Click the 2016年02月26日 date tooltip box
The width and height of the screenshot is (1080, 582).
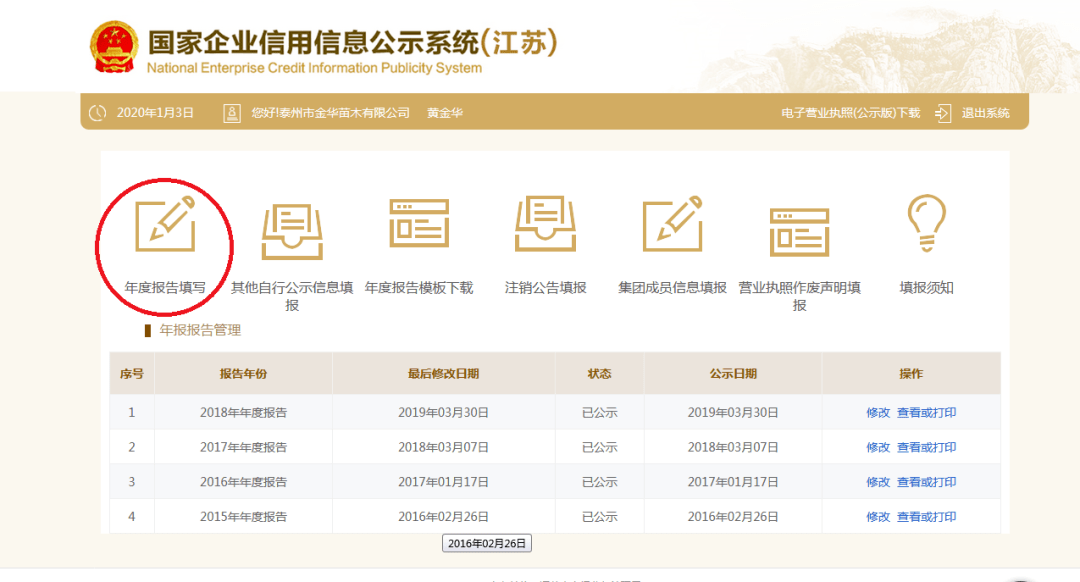487,543
